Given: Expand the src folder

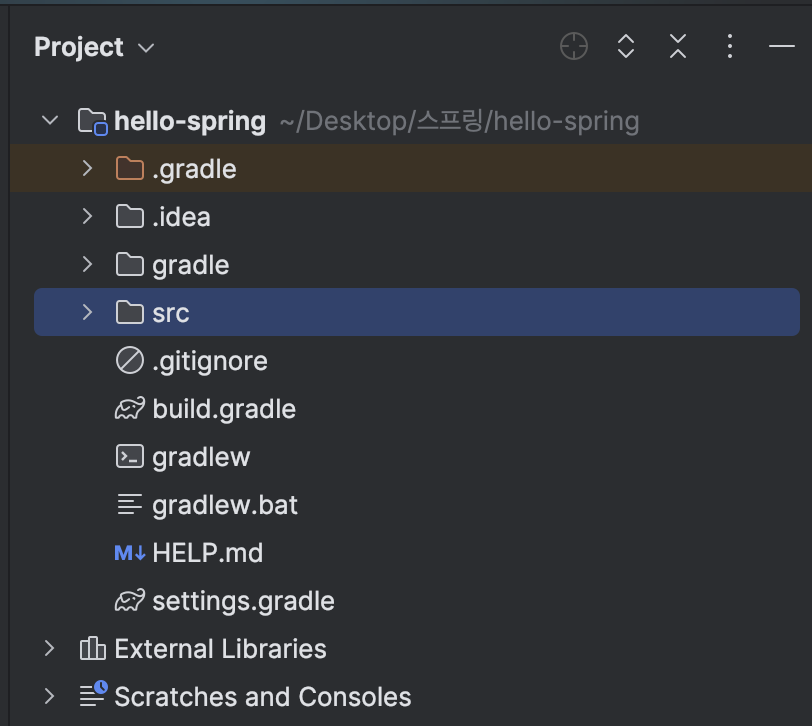Looking at the screenshot, I should (88, 312).
